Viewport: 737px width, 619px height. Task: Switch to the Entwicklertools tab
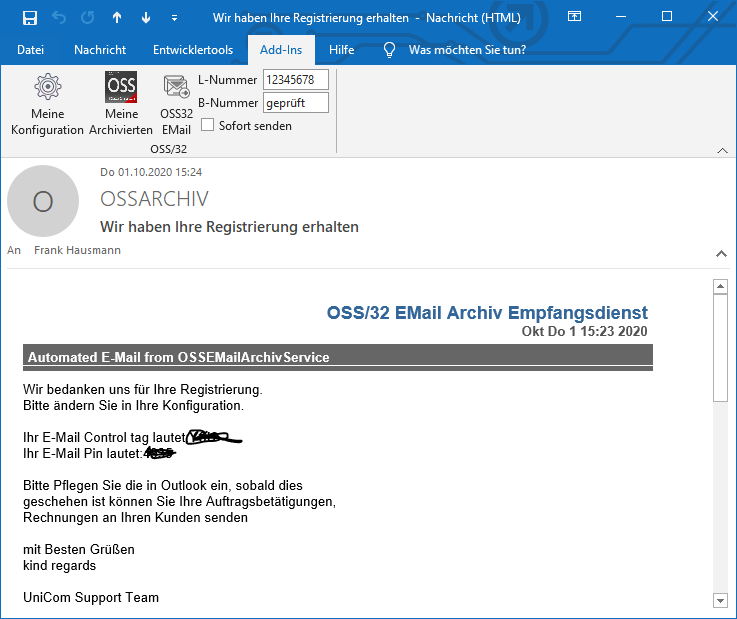(x=193, y=50)
